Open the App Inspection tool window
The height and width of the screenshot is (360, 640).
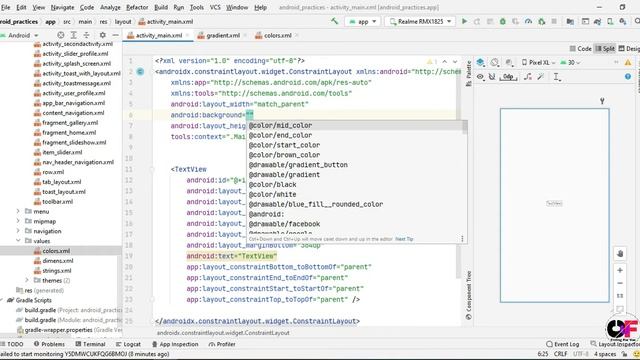click(175, 344)
